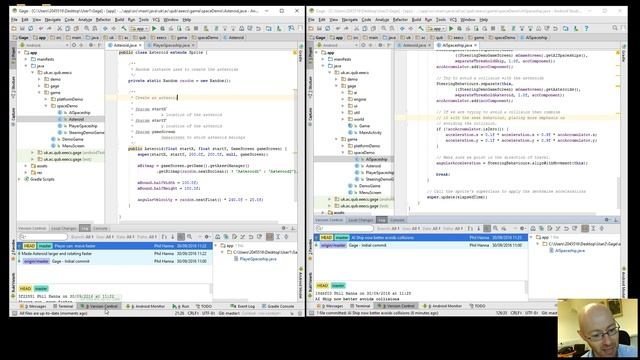
Task: Click the Find magnifier in left window toolbar
Action: click(87, 29)
